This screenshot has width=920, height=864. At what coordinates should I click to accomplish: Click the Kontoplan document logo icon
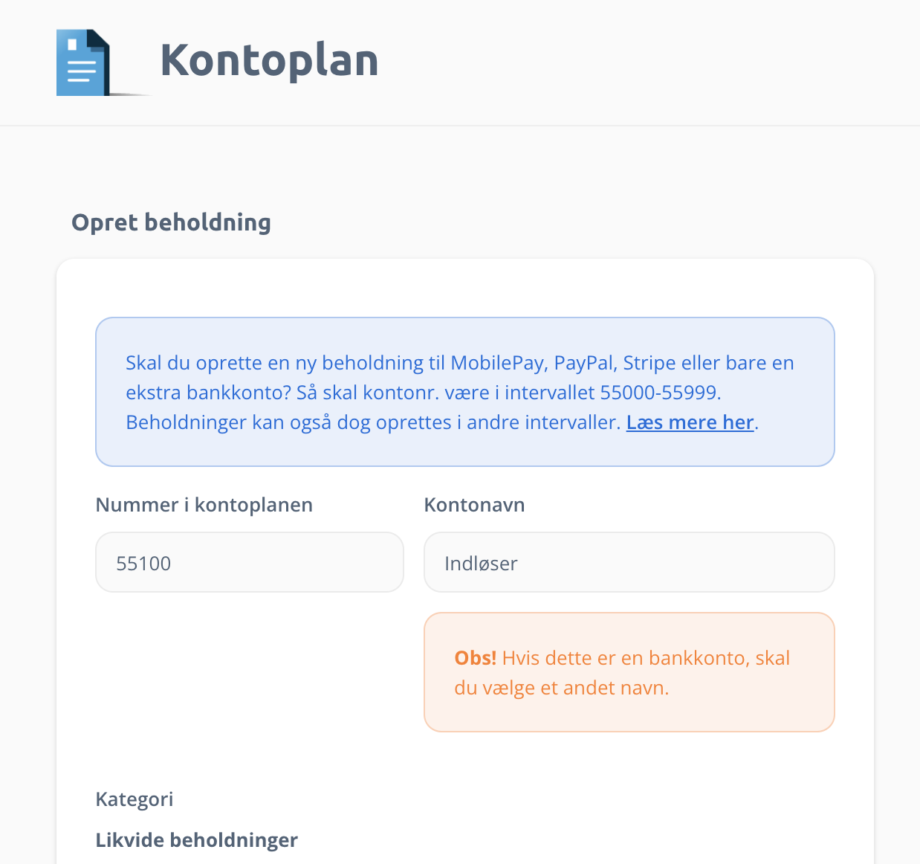(x=82, y=62)
